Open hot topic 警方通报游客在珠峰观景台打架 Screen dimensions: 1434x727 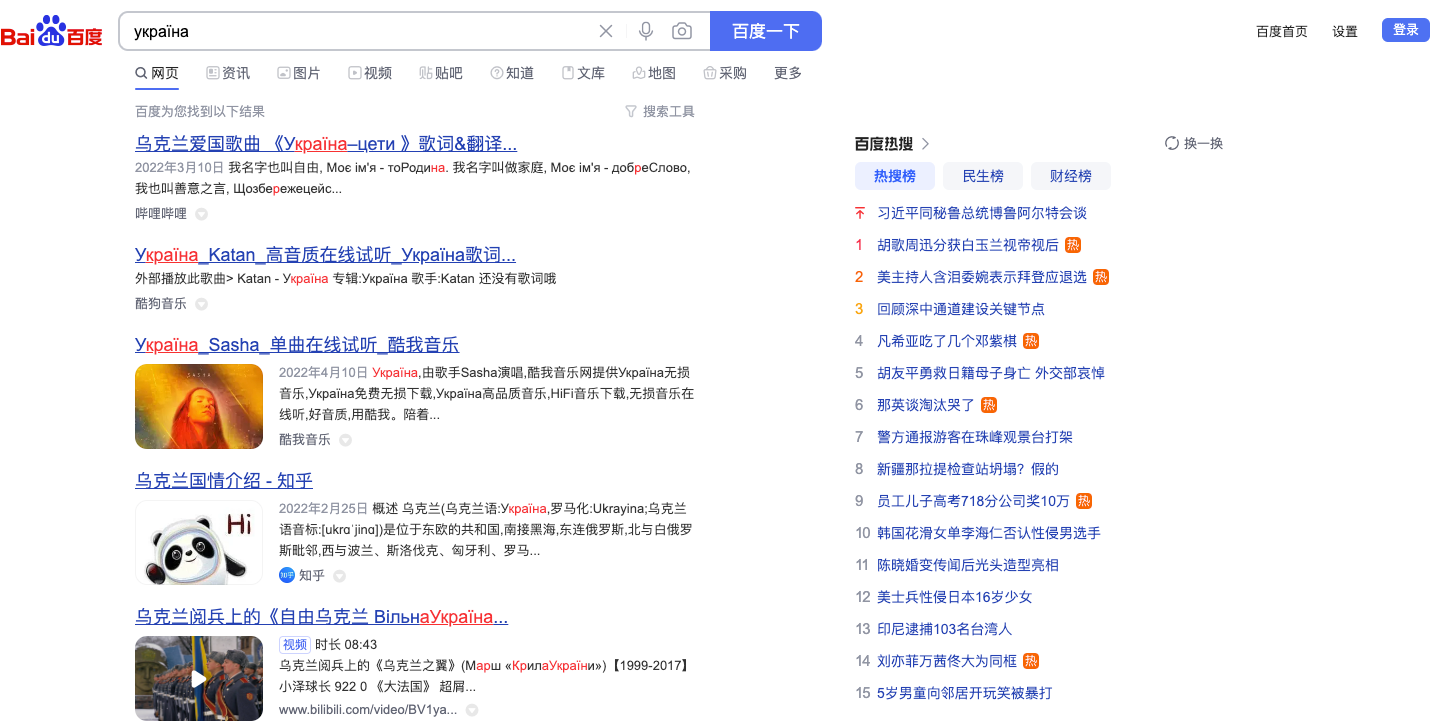[975, 437]
